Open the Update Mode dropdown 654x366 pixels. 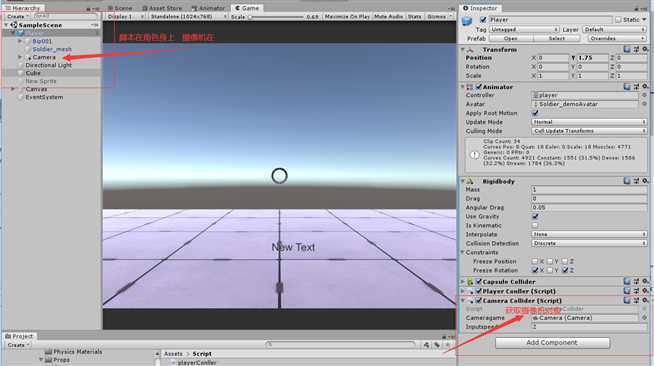click(589, 122)
